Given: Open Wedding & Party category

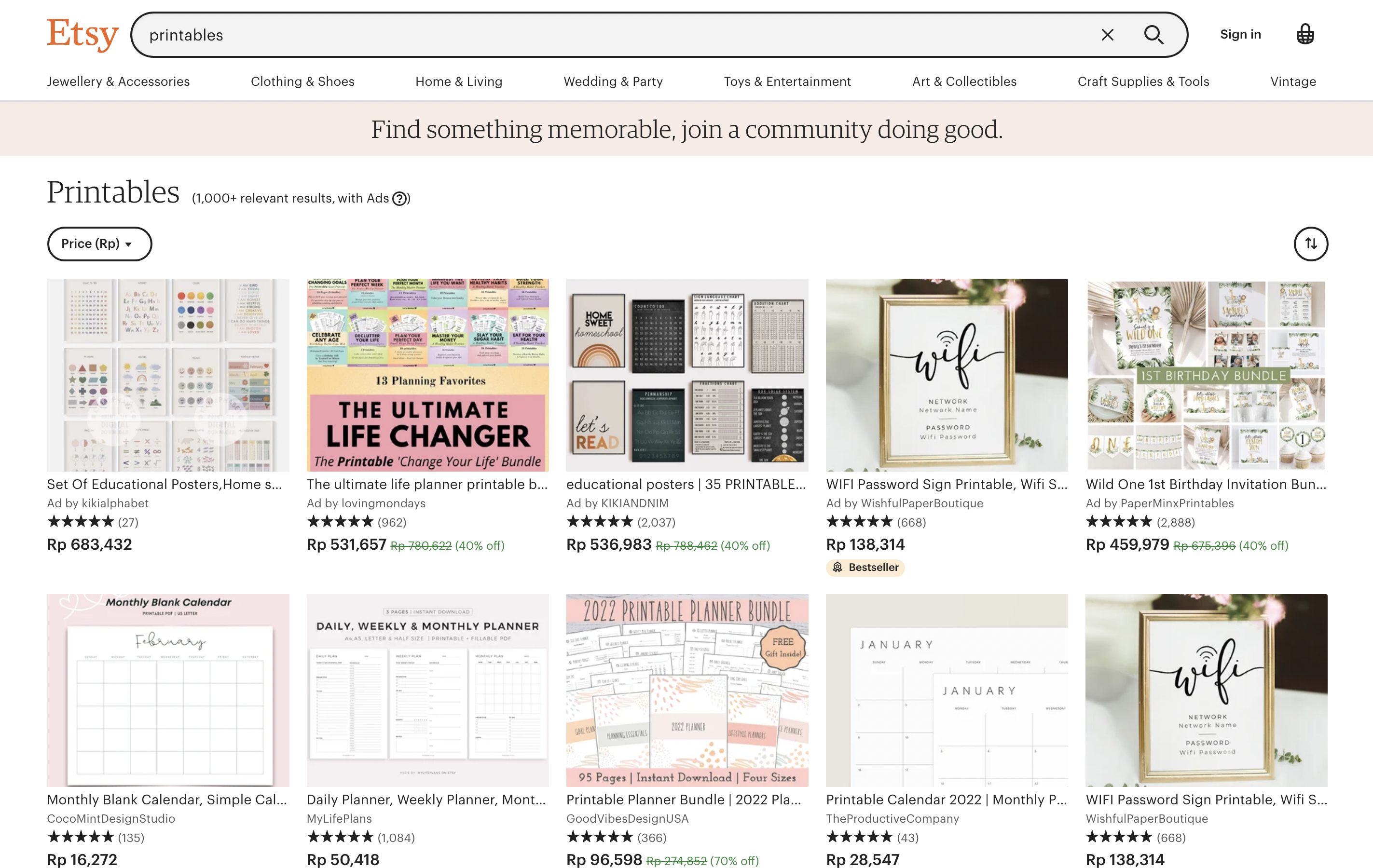Looking at the screenshot, I should [x=613, y=81].
